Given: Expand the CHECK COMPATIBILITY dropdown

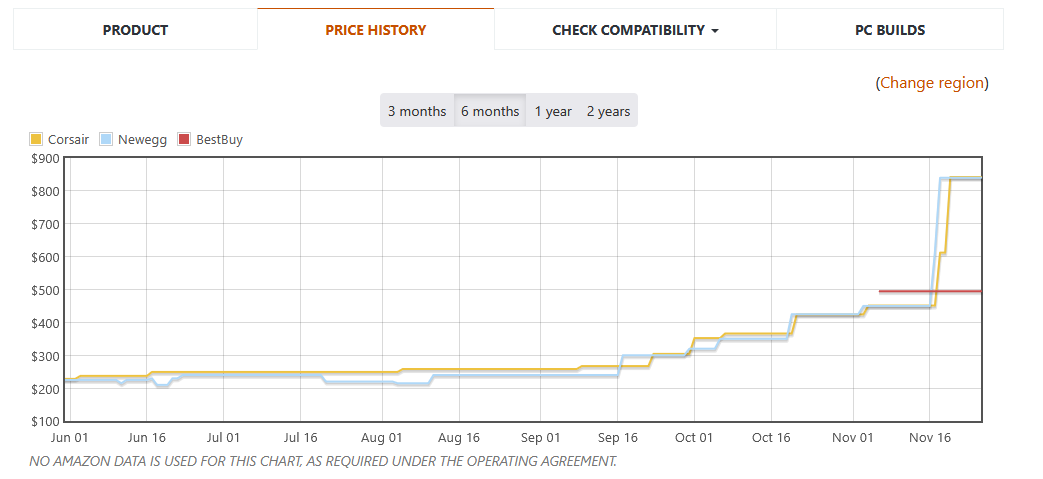Looking at the screenshot, I should click(635, 30).
